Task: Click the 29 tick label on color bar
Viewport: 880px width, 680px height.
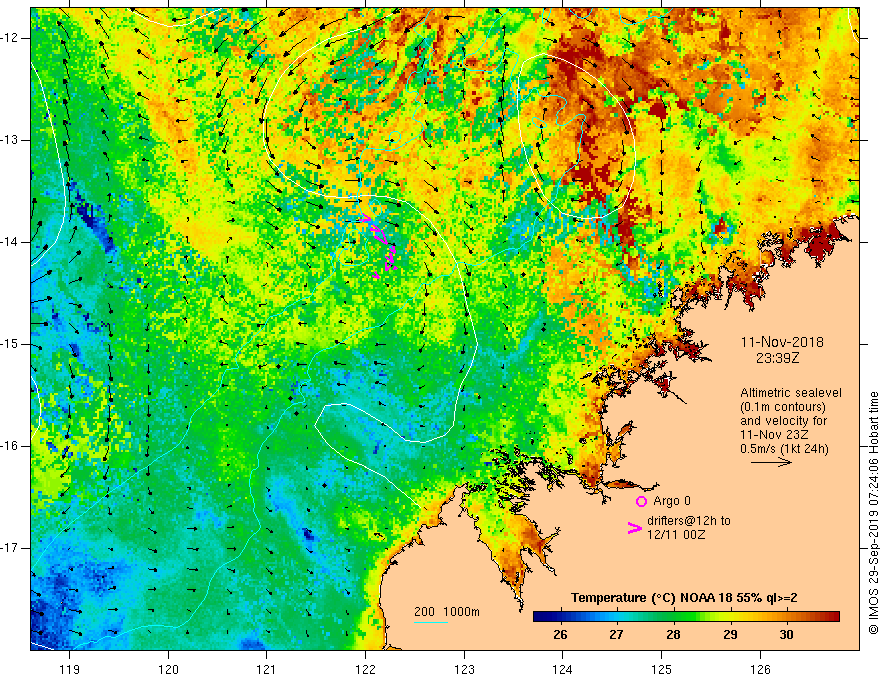Action: (x=730, y=635)
